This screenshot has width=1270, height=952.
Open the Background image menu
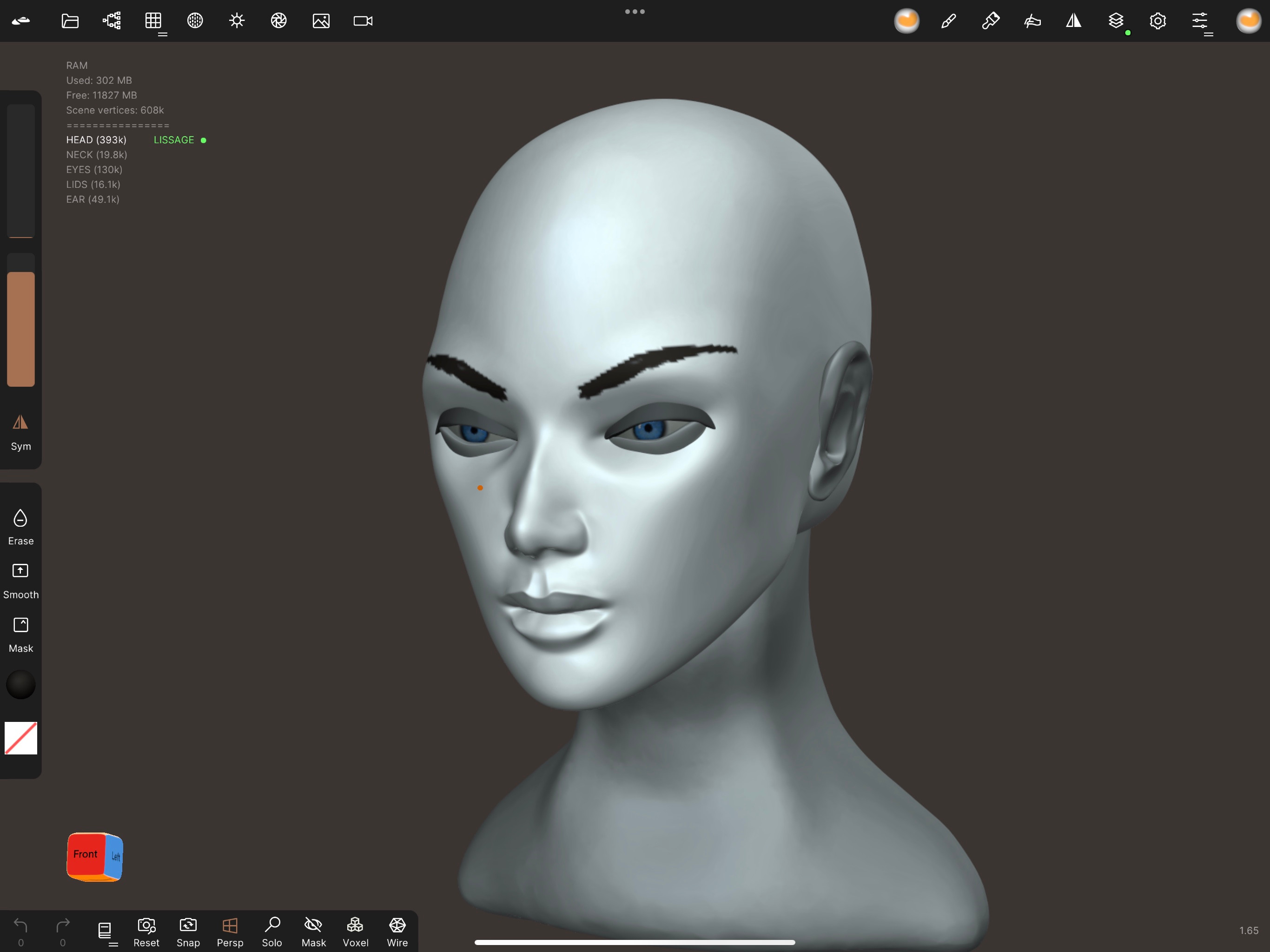[321, 21]
